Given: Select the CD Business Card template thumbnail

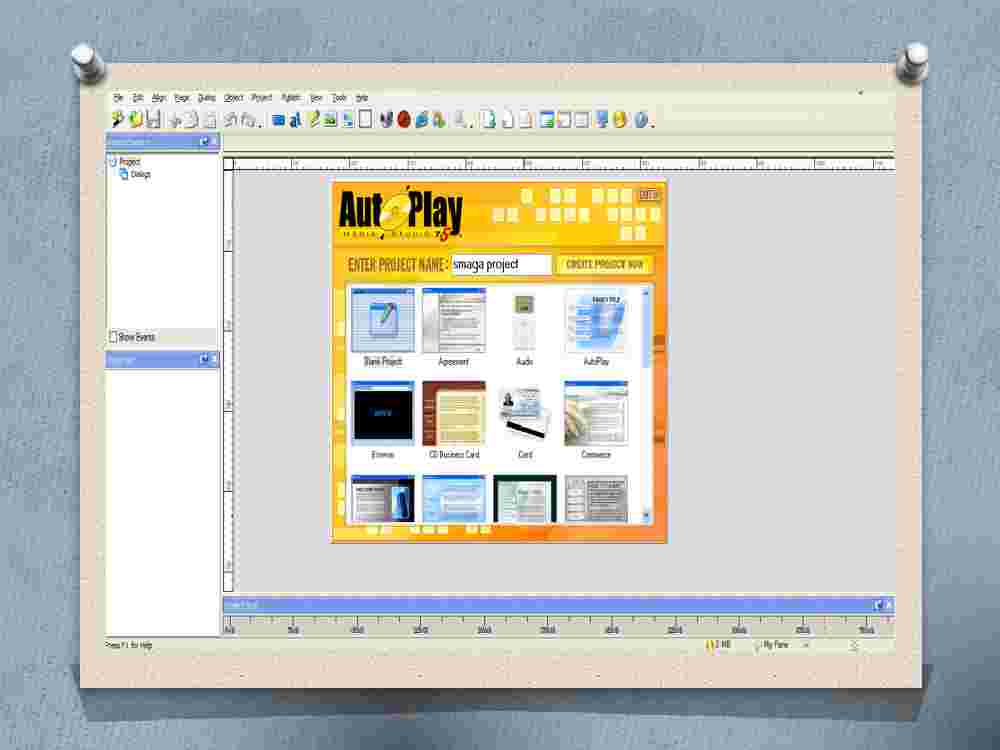Looking at the screenshot, I should pyautogui.click(x=453, y=414).
